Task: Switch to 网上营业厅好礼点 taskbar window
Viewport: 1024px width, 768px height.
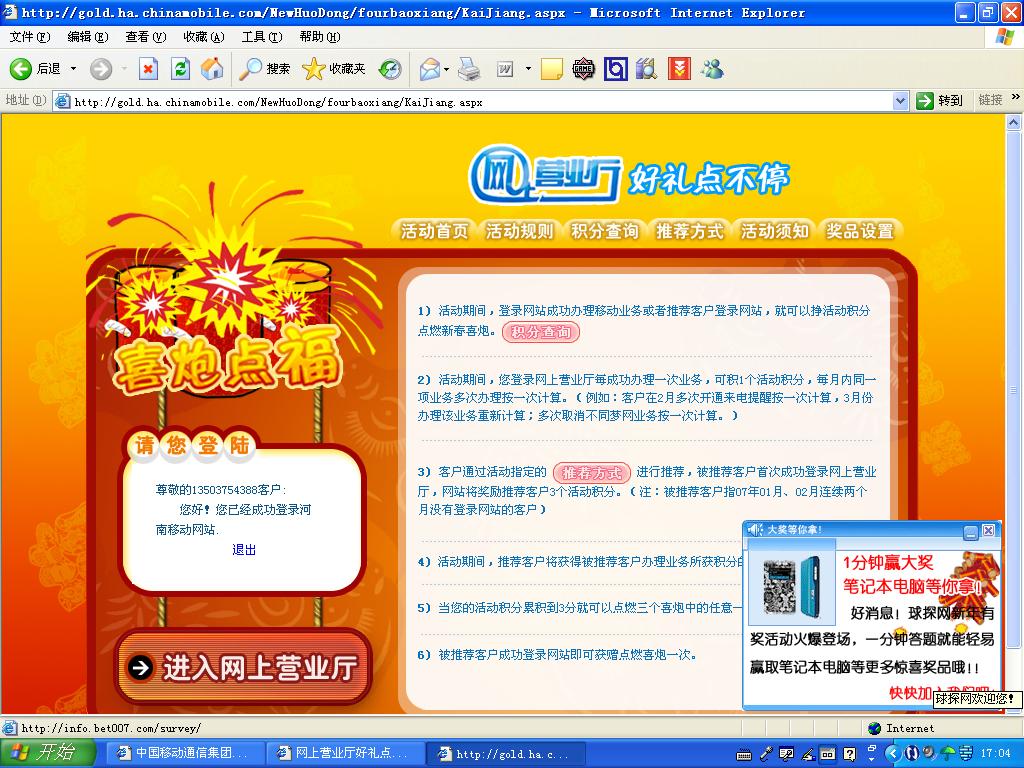Action: [344, 754]
